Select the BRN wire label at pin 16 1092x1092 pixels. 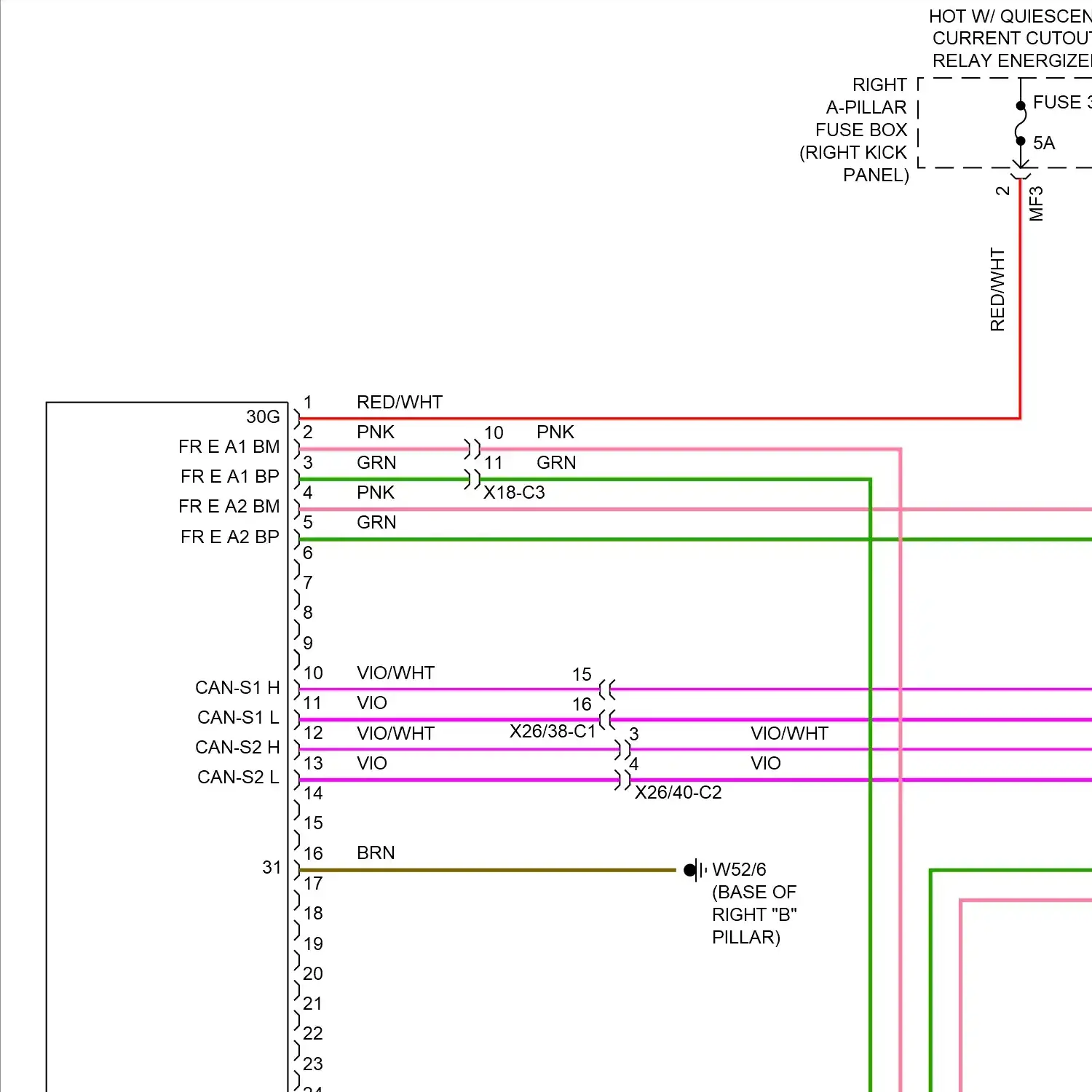[x=376, y=853]
